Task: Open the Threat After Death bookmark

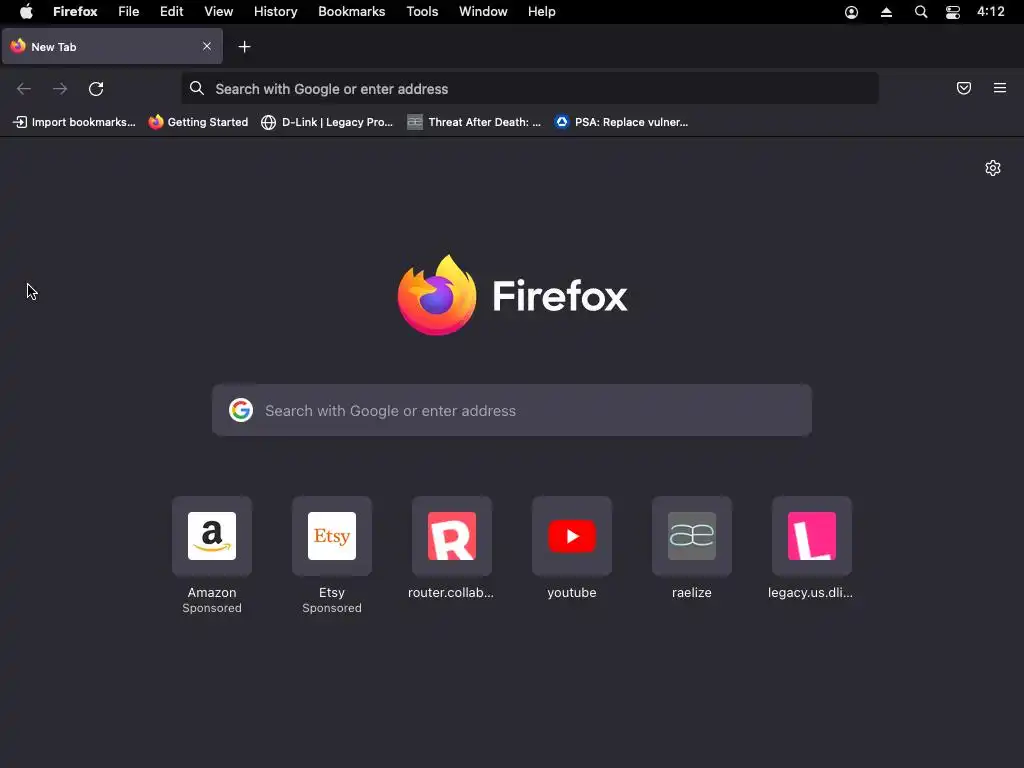Action: [474, 122]
